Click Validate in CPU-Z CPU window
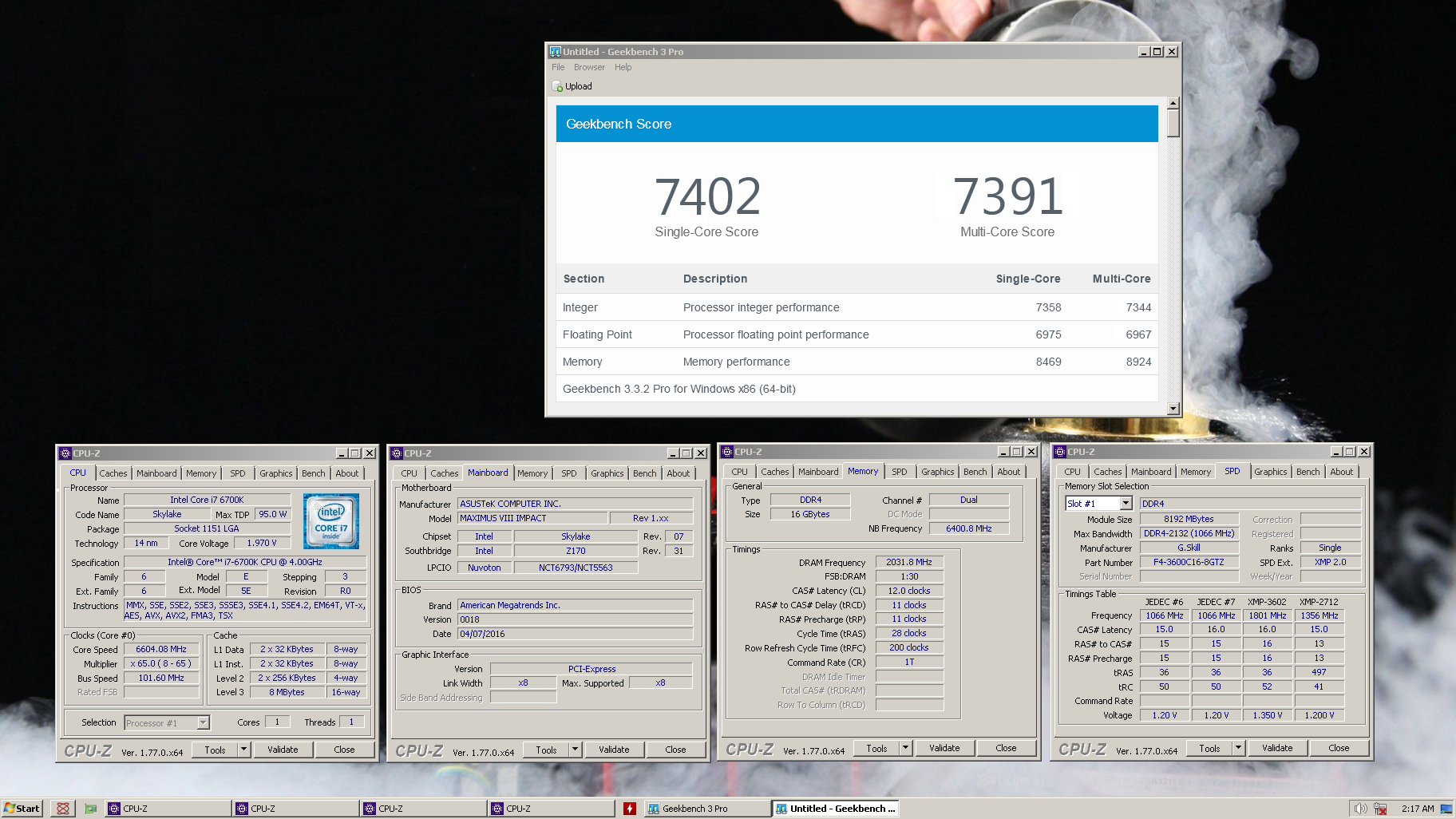1456x819 pixels. [283, 750]
